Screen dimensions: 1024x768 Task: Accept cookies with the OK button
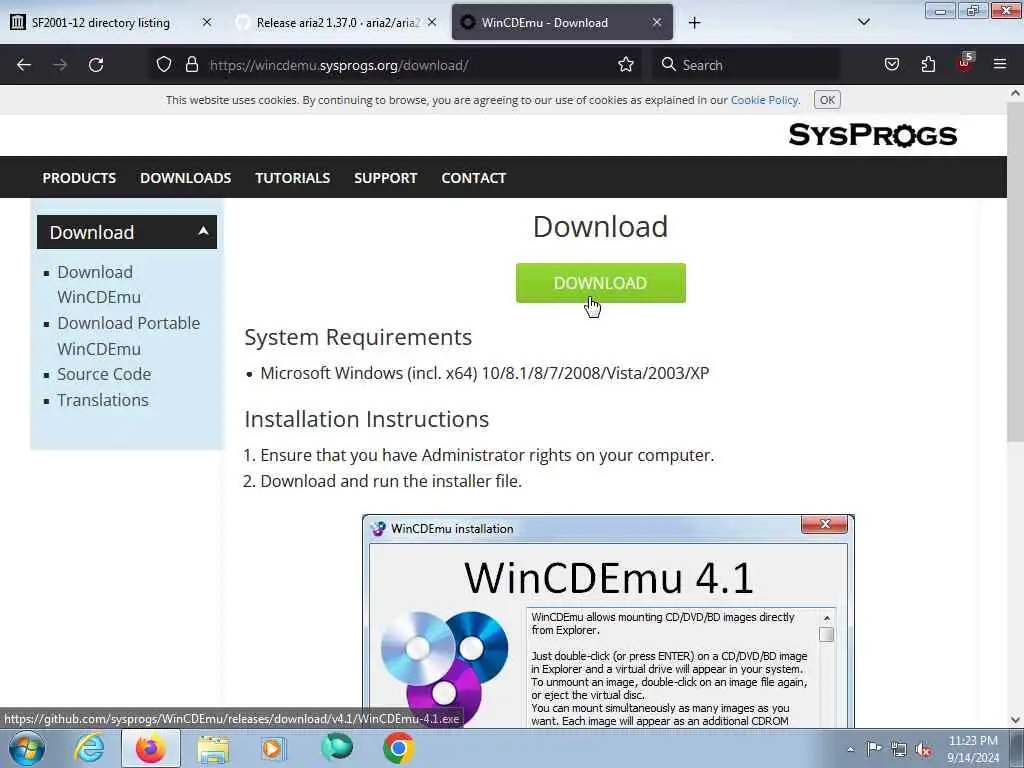827,100
